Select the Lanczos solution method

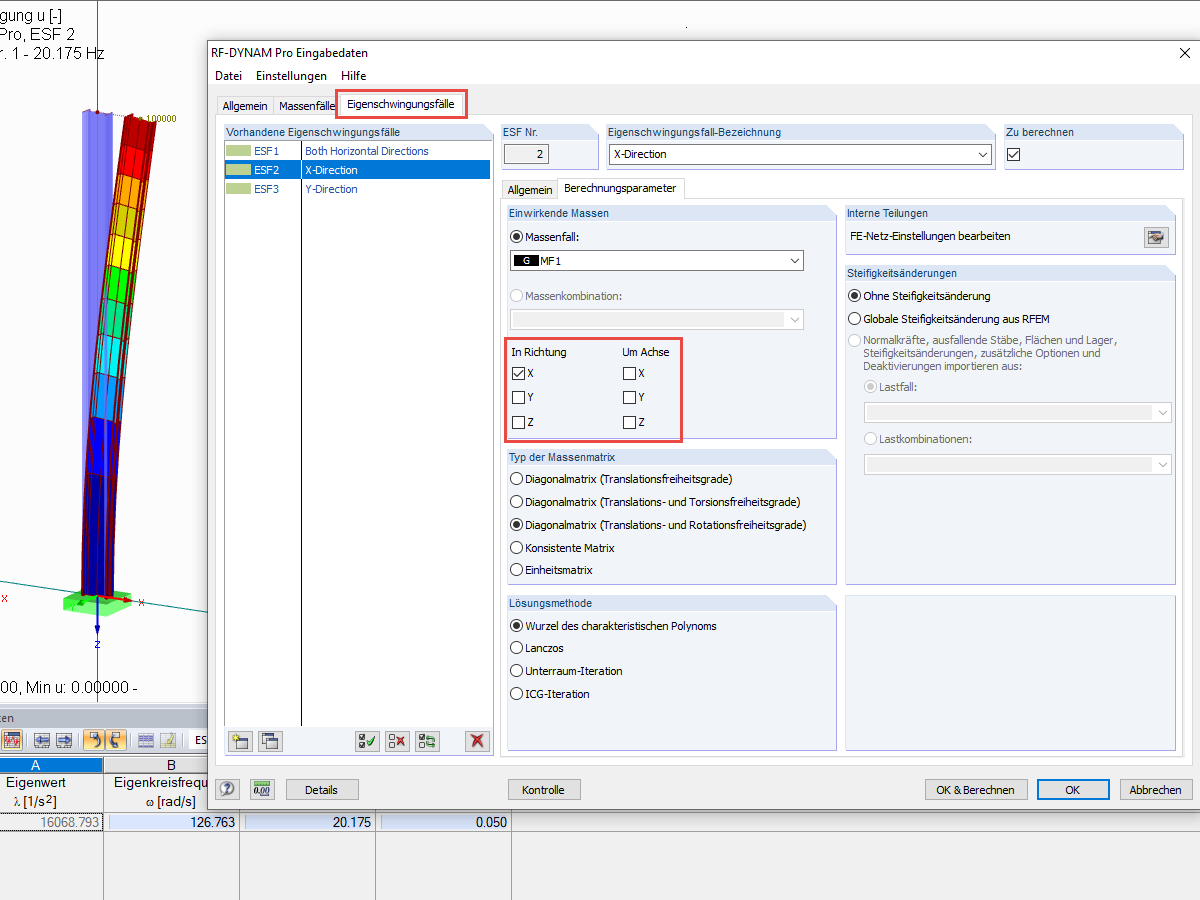pyautogui.click(x=517, y=648)
